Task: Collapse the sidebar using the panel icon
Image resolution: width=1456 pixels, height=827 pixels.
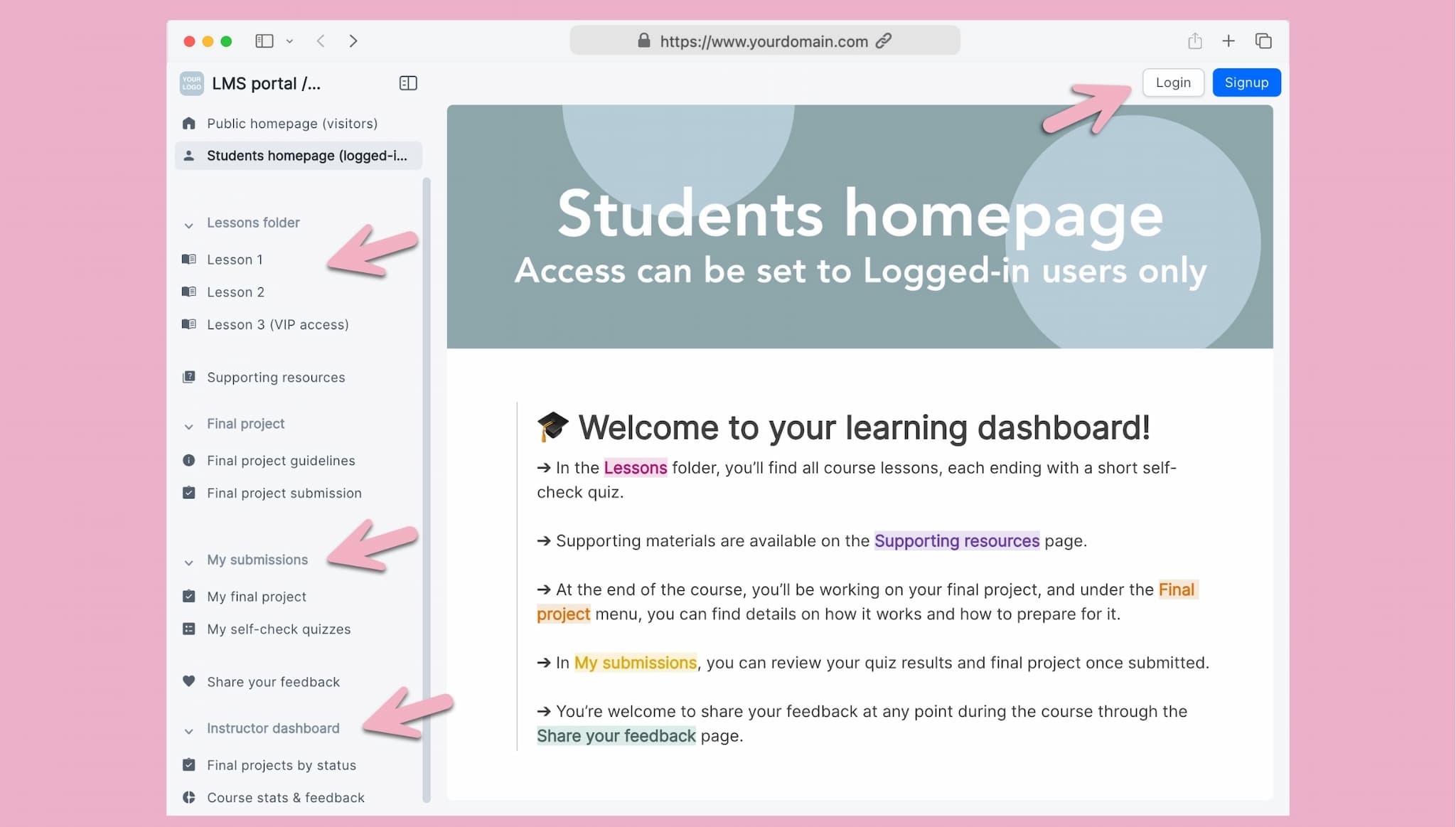Action: click(409, 82)
